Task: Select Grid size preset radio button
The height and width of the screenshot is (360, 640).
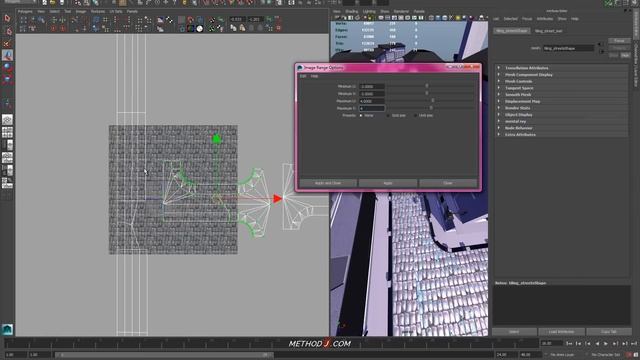Action: pos(388,116)
